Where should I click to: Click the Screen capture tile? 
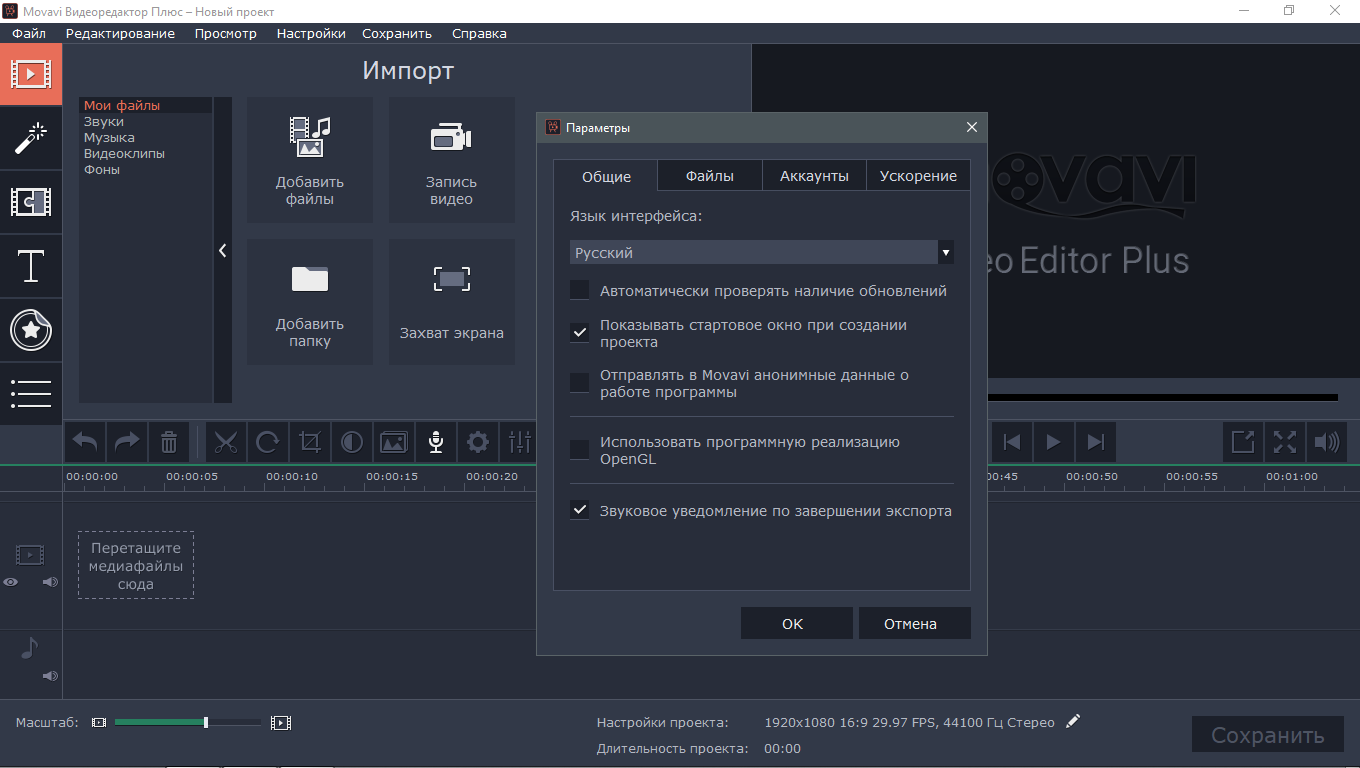tap(452, 302)
